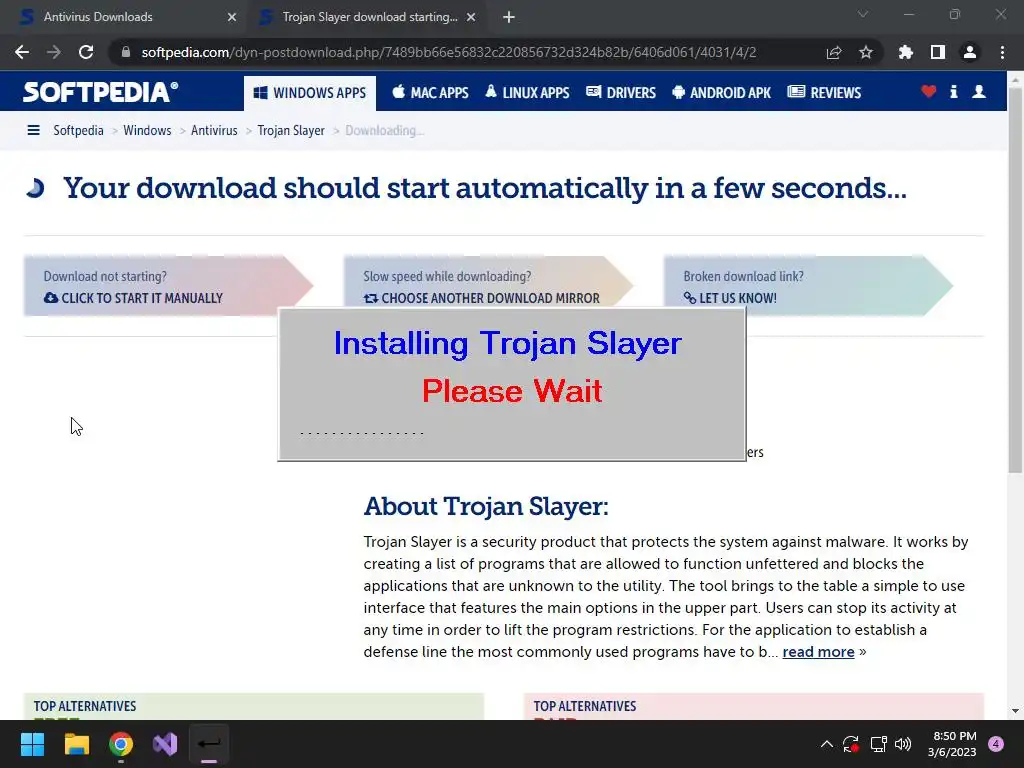Open the Linux Apps section
Screen dimensions: 1024x768
(527, 93)
